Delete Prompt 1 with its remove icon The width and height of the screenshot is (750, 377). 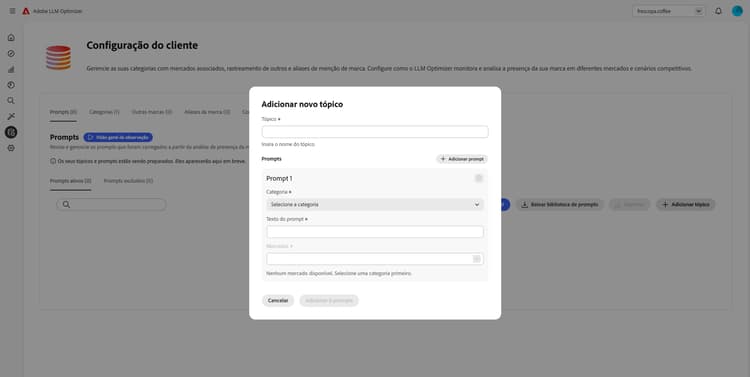(478, 178)
